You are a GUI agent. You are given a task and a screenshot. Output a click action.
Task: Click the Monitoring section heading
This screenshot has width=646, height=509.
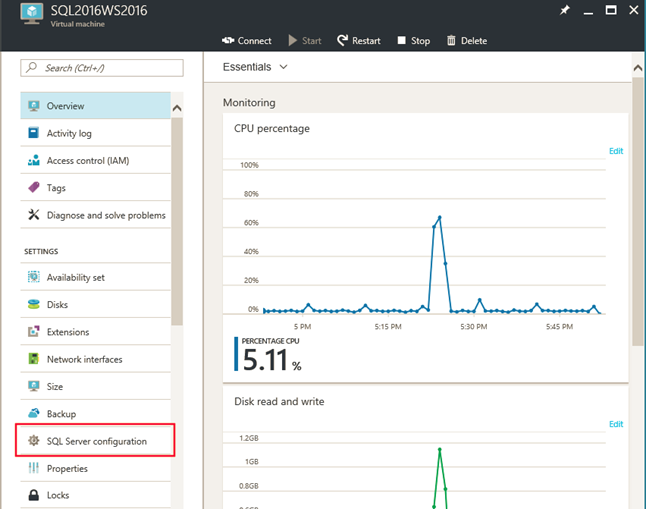[x=249, y=103]
